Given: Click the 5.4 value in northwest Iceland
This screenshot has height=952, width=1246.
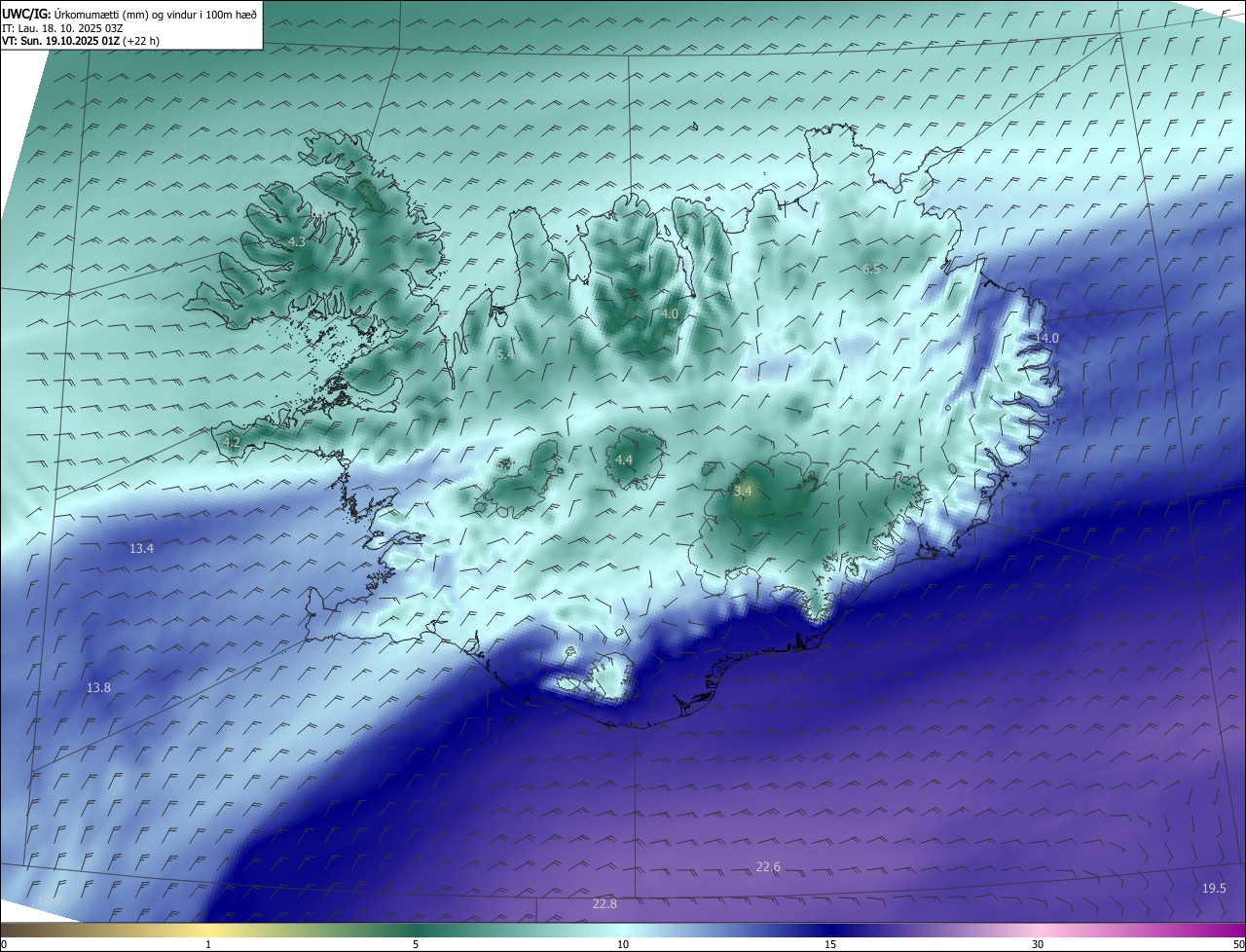Looking at the screenshot, I should point(505,355).
